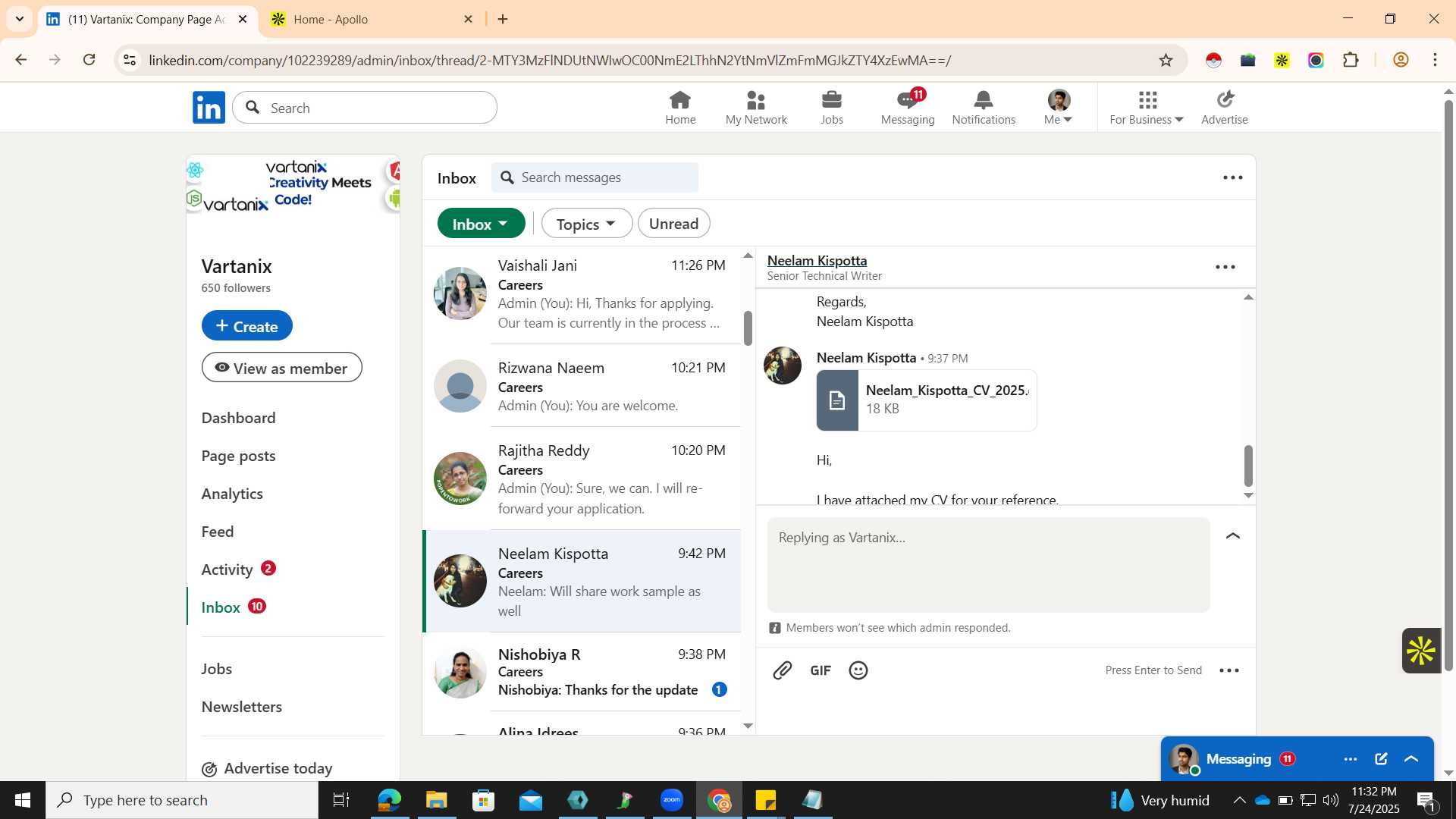Open Chrome tab search dropdown

coord(20,19)
